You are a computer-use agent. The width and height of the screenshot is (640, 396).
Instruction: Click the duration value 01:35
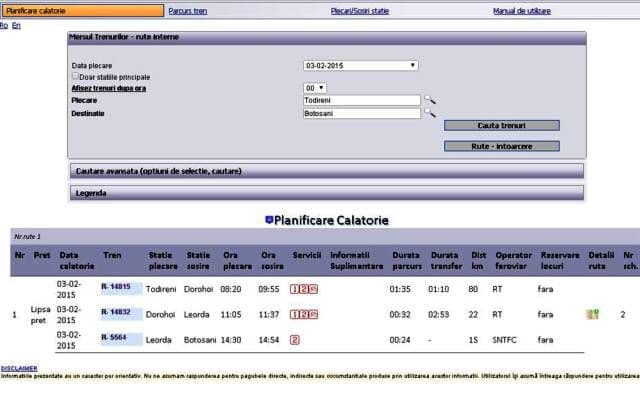click(400, 289)
